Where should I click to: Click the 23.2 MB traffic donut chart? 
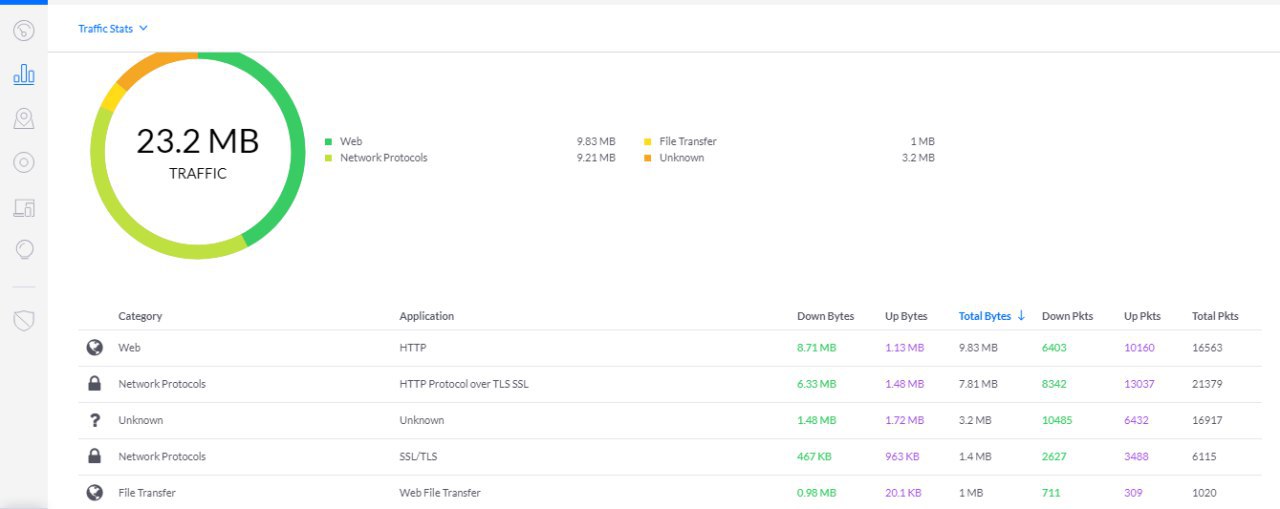click(198, 153)
